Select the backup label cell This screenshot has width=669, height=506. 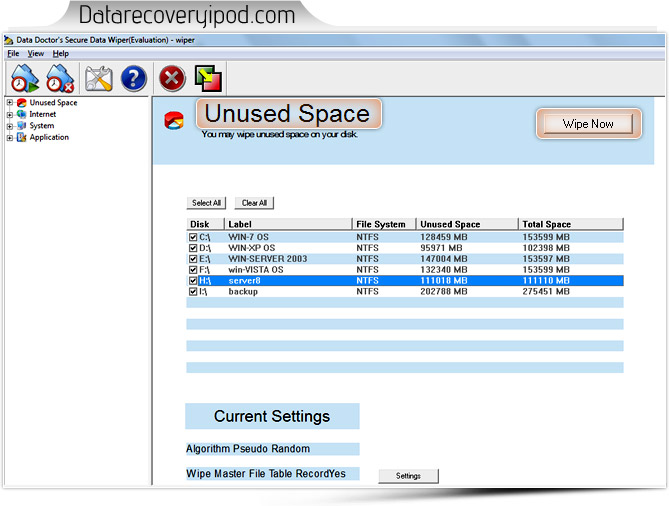click(x=243, y=291)
